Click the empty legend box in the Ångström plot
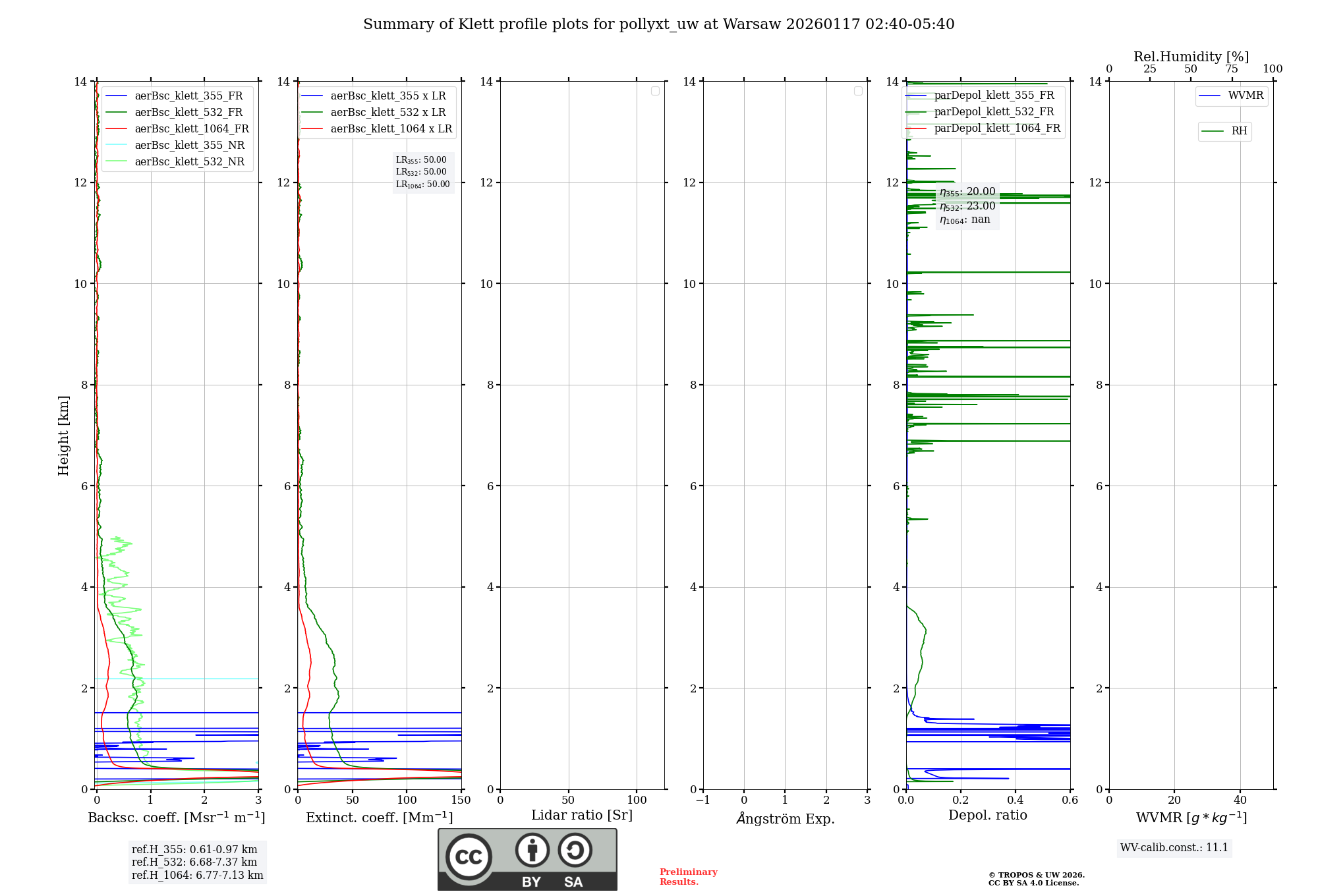The image size is (1318, 896). pyautogui.click(x=858, y=91)
